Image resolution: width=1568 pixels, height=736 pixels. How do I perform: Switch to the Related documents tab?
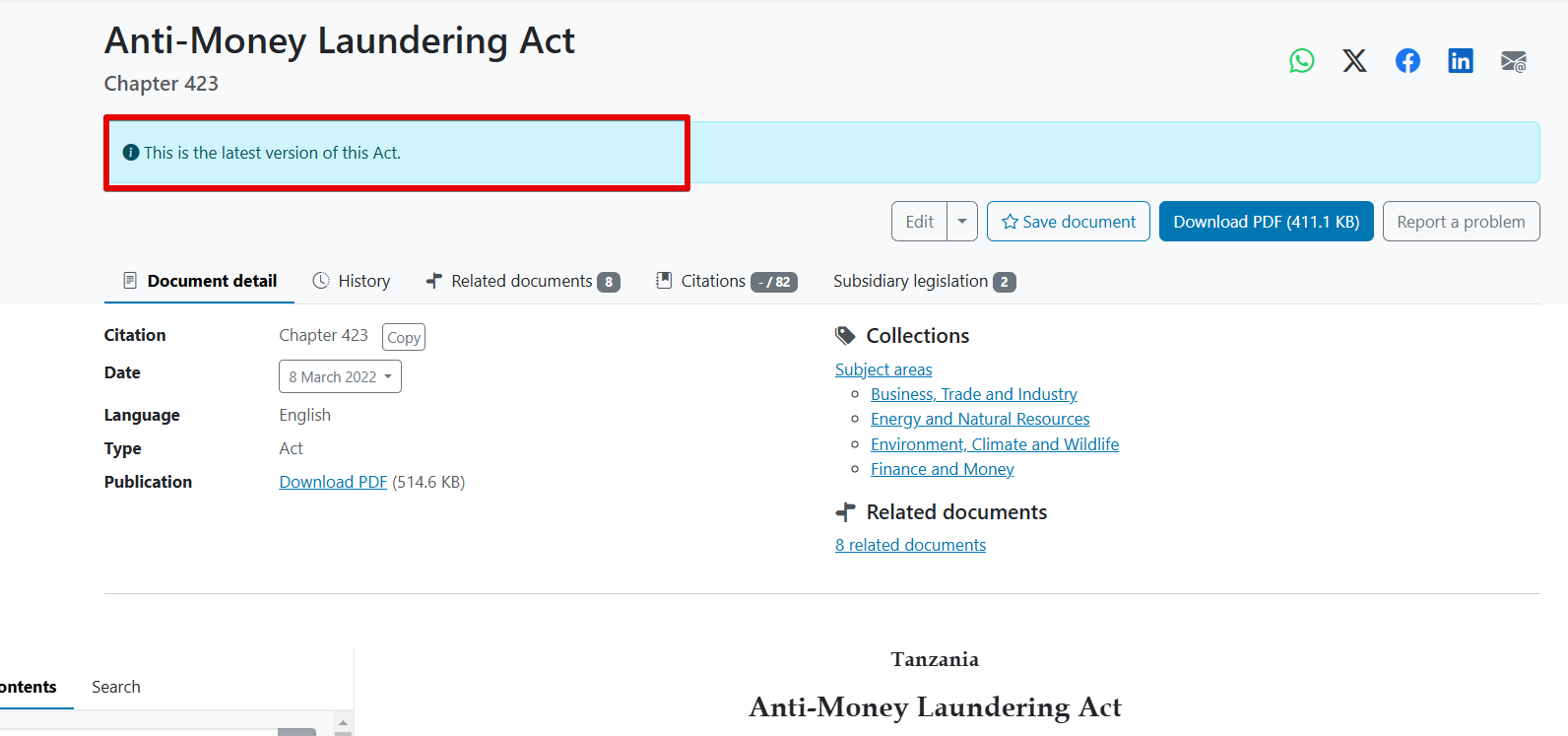[x=523, y=281]
